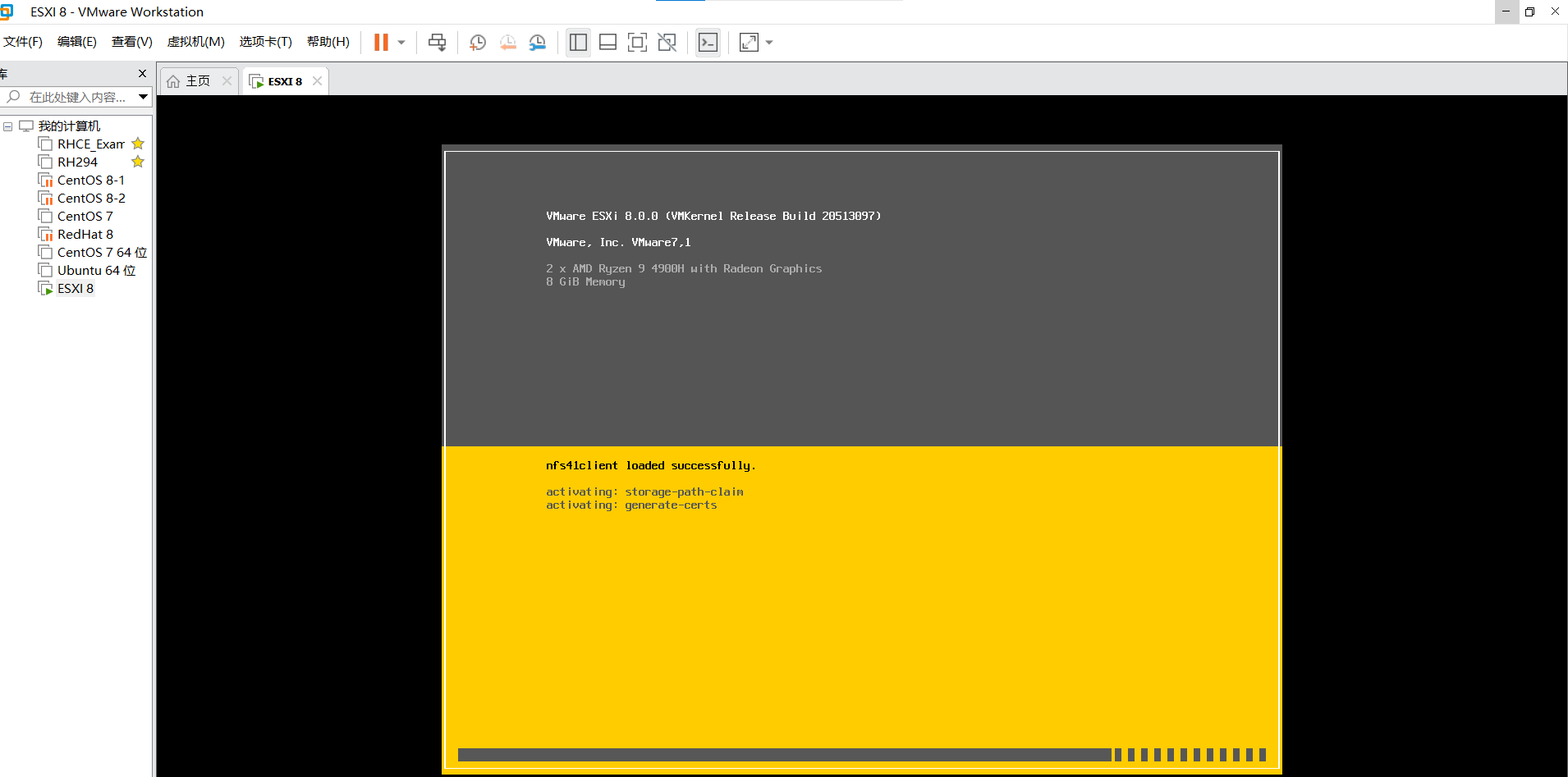The width and height of the screenshot is (1568, 777).
Task: Open the snapshot manager
Action: coord(538,43)
